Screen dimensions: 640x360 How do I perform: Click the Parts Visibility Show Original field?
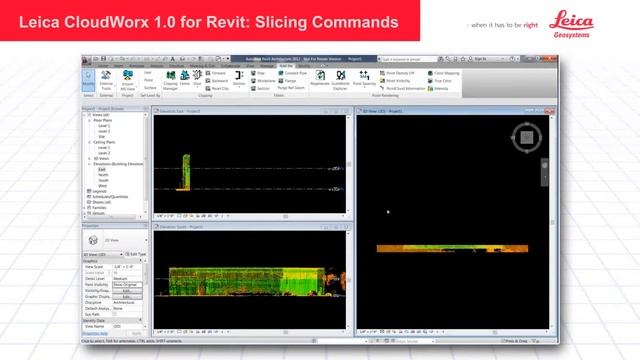point(127,284)
